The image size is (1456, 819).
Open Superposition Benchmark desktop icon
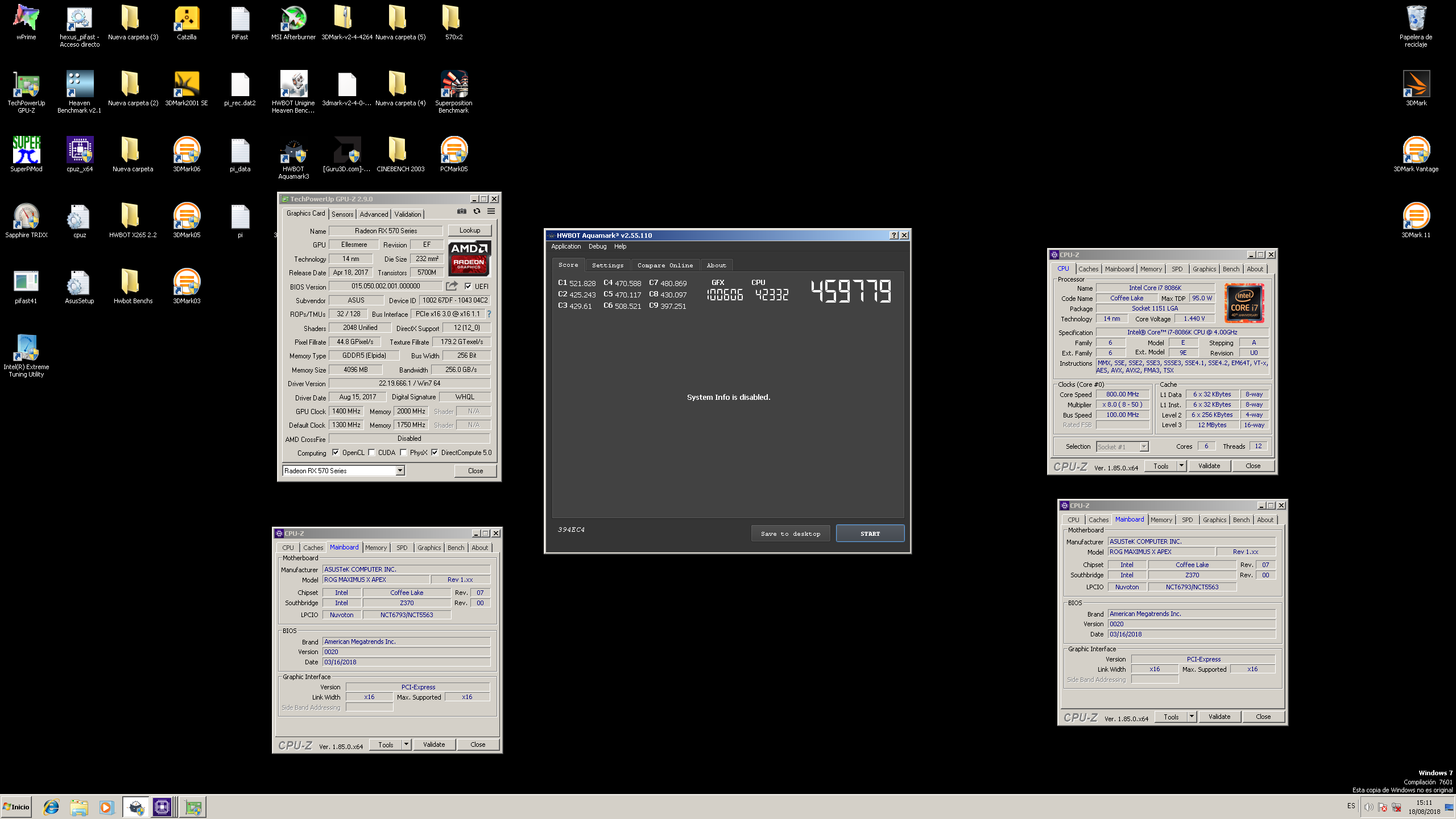tap(454, 92)
